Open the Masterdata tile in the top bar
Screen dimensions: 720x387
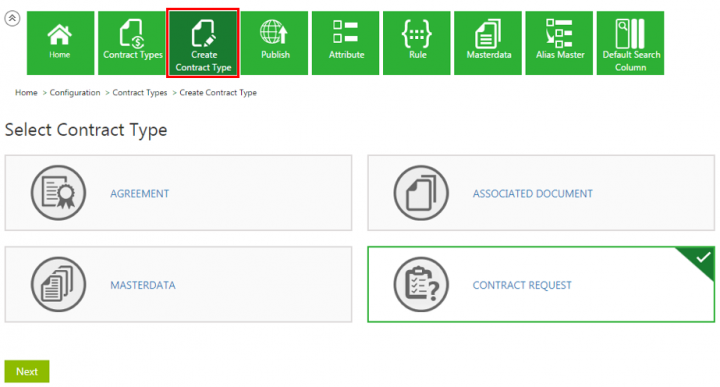[x=488, y=43]
